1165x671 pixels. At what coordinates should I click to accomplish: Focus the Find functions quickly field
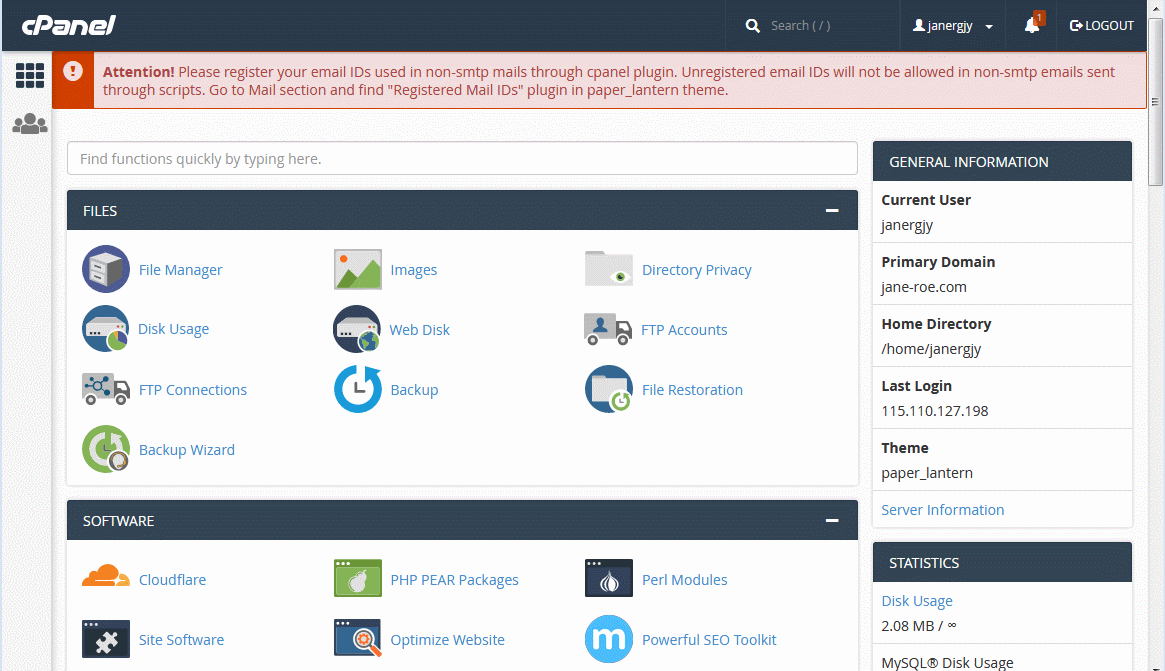point(462,158)
